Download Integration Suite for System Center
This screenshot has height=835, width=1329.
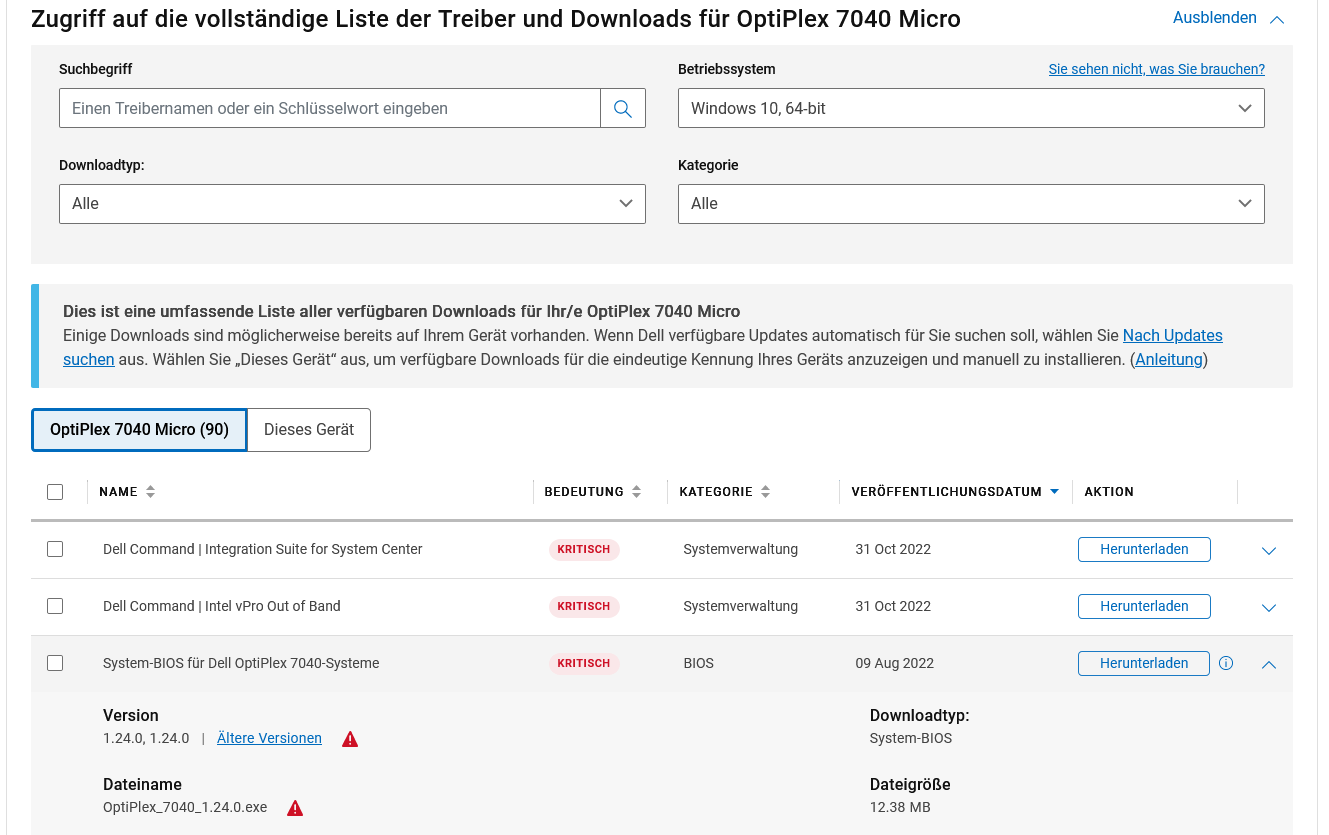coord(1144,550)
